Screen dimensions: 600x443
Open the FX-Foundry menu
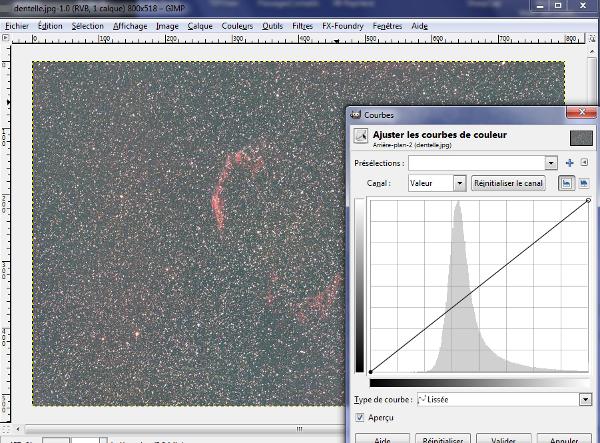[342, 26]
